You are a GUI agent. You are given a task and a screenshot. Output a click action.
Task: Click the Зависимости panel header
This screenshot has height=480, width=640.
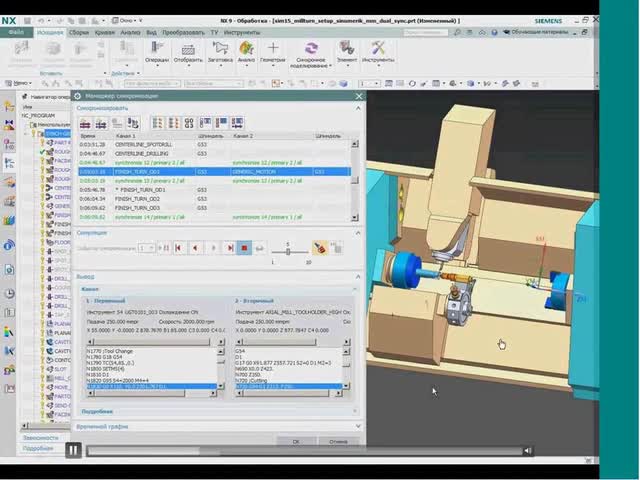[x=40, y=438]
